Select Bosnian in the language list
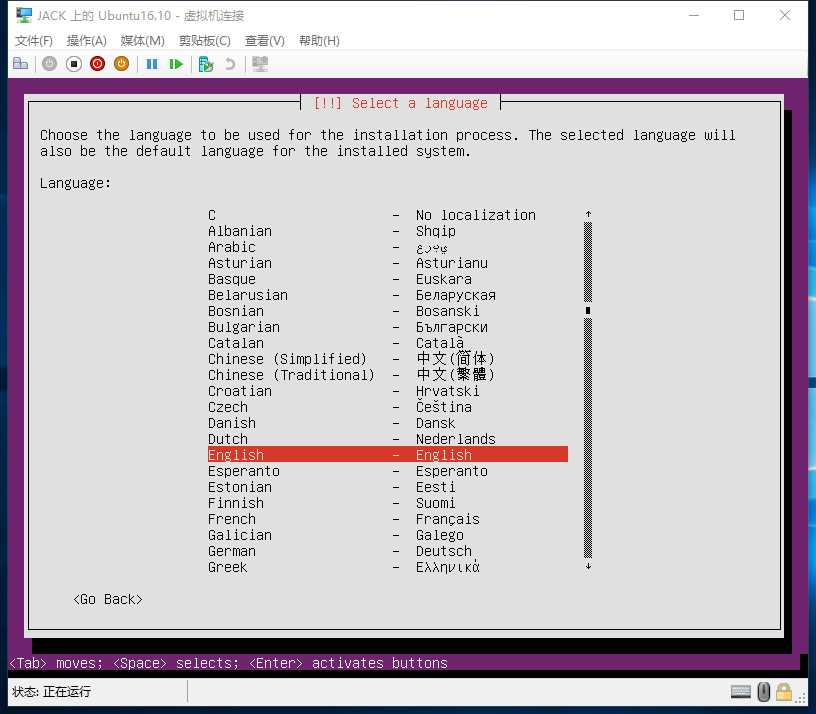 pos(388,311)
